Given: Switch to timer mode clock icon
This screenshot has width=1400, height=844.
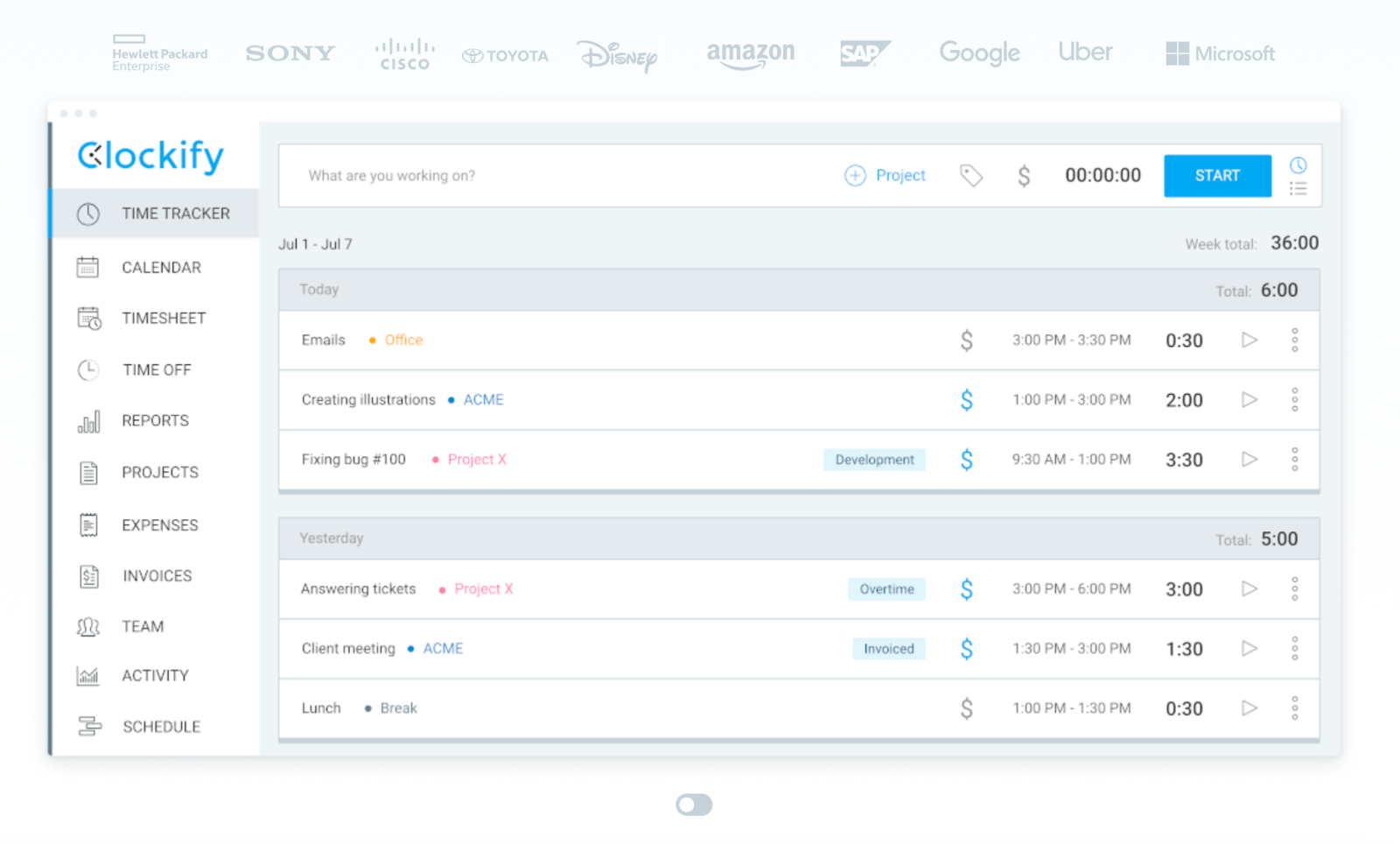Looking at the screenshot, I should click(x=1298, y=165).
